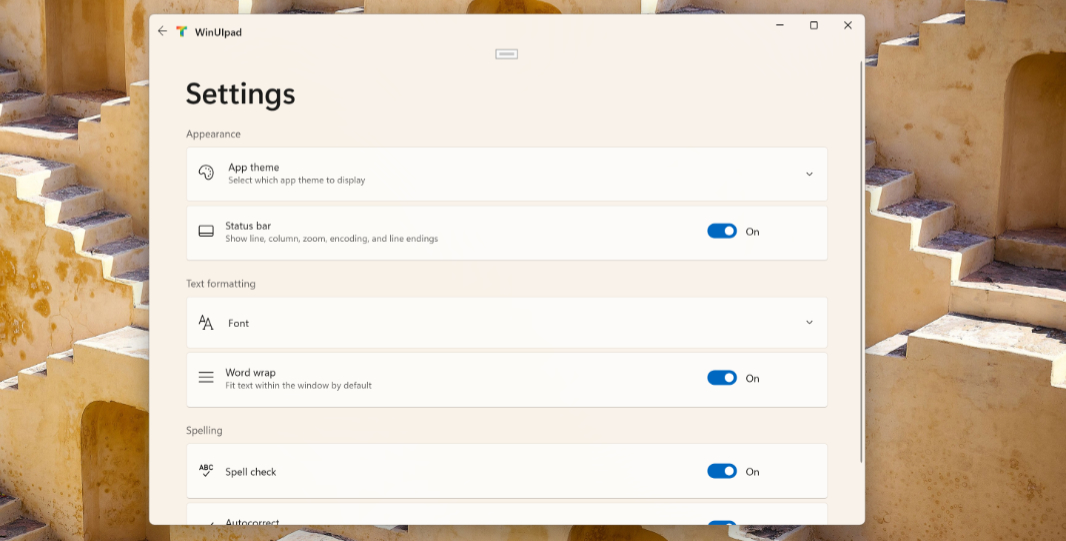Click the Font AA icon

(206, 322)
